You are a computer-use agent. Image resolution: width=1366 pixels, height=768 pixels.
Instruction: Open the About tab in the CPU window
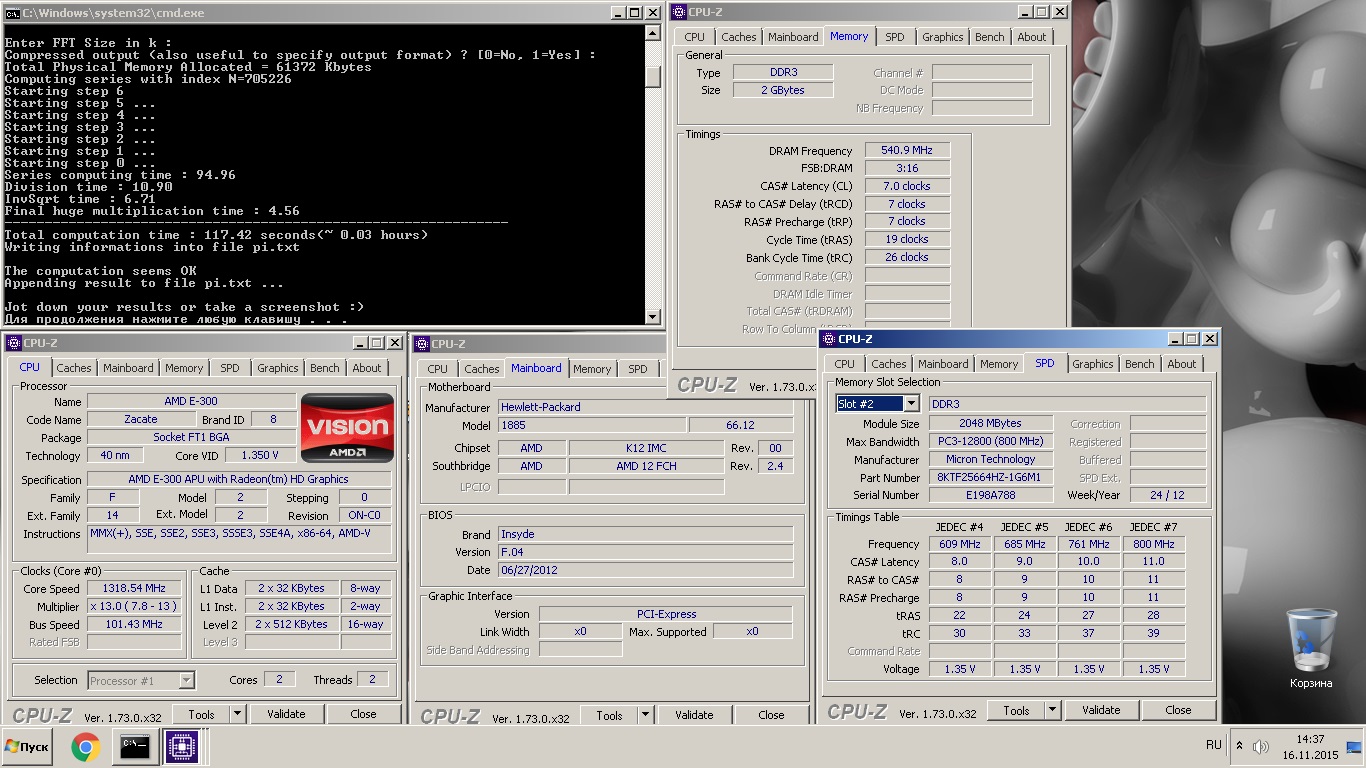pyautogui.click(x=367, y=368)
